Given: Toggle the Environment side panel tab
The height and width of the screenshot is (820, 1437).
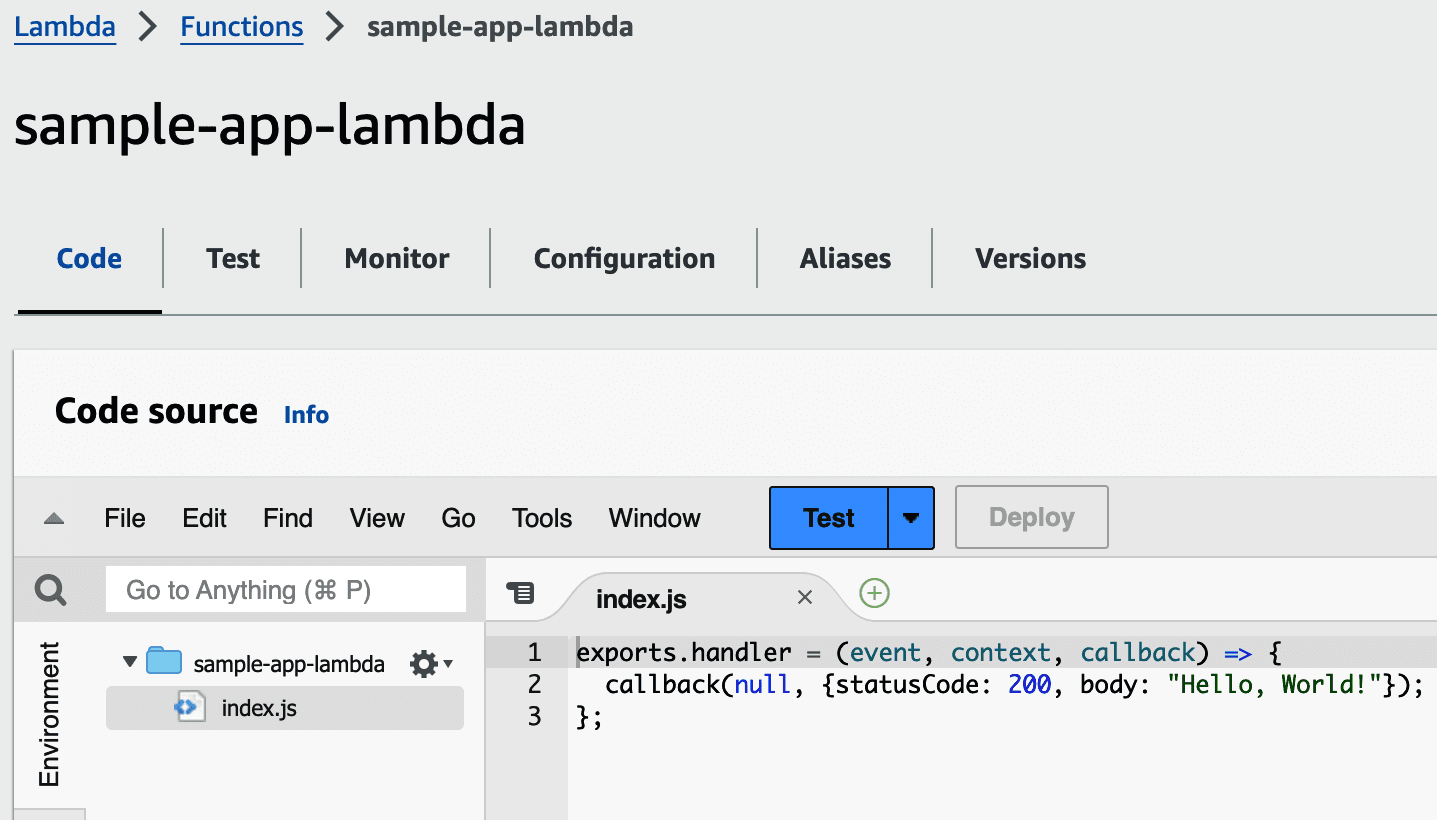Looking at the screenshot, I should coord(49,714).
